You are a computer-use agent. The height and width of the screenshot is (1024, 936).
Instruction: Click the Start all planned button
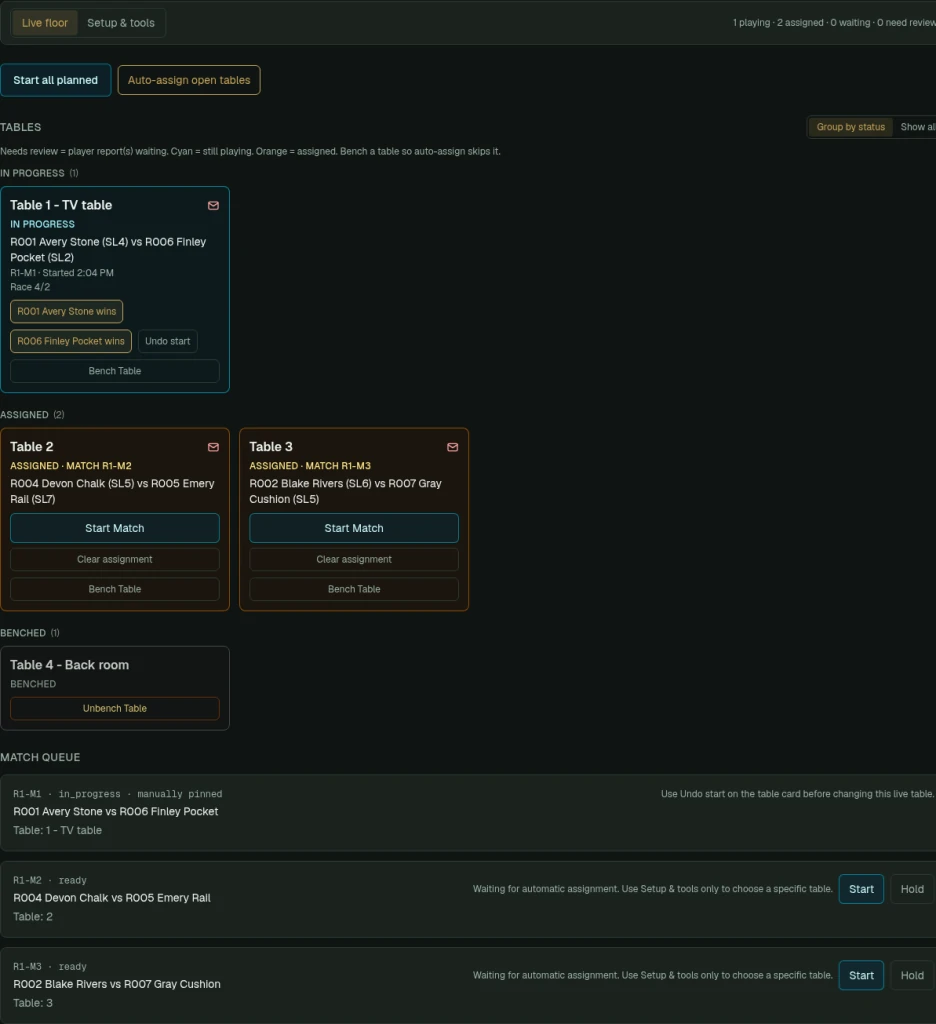click(56, 80)
